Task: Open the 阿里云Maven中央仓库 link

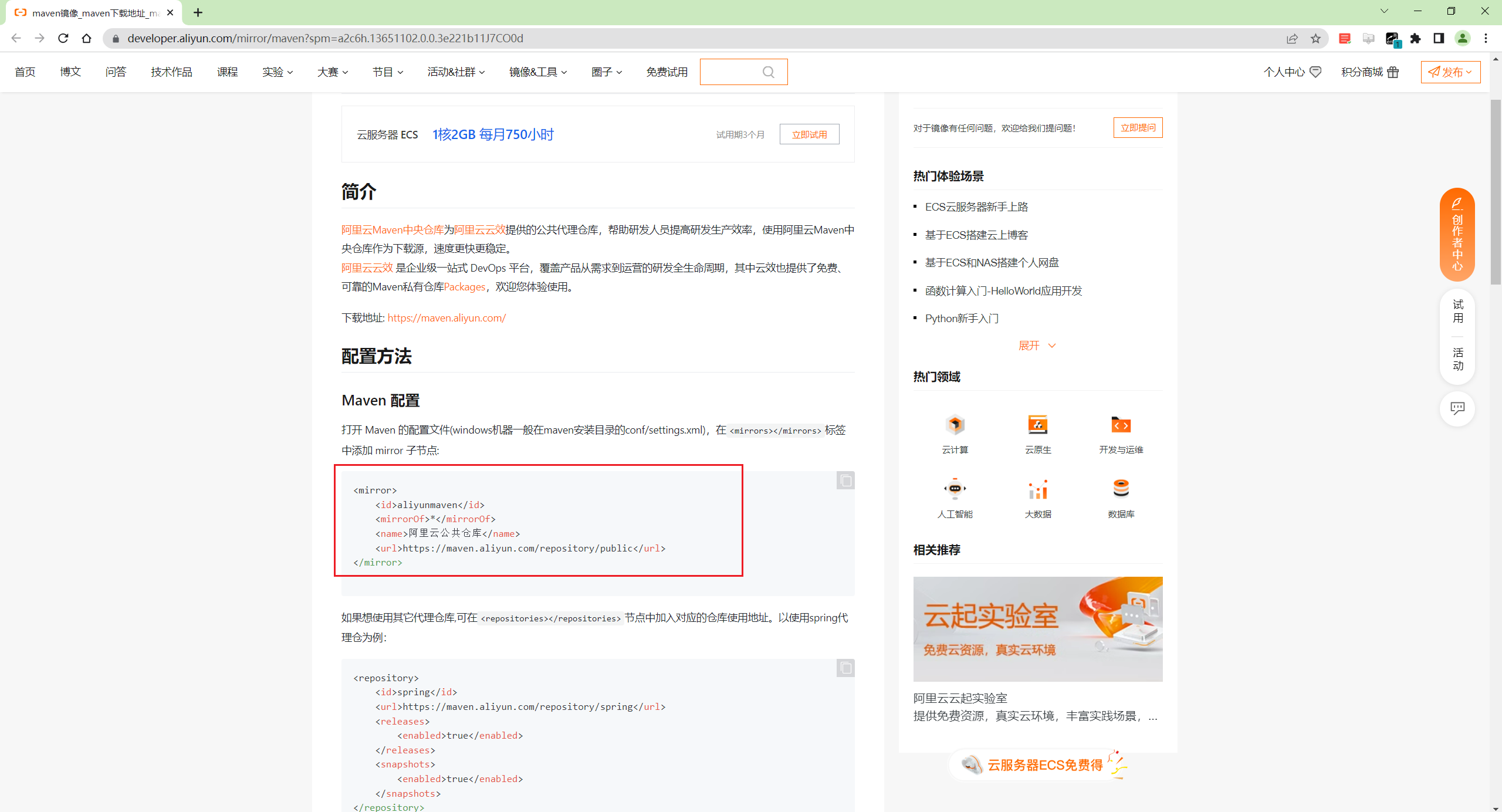Action: pyautogui.click(x=393, y=229)
